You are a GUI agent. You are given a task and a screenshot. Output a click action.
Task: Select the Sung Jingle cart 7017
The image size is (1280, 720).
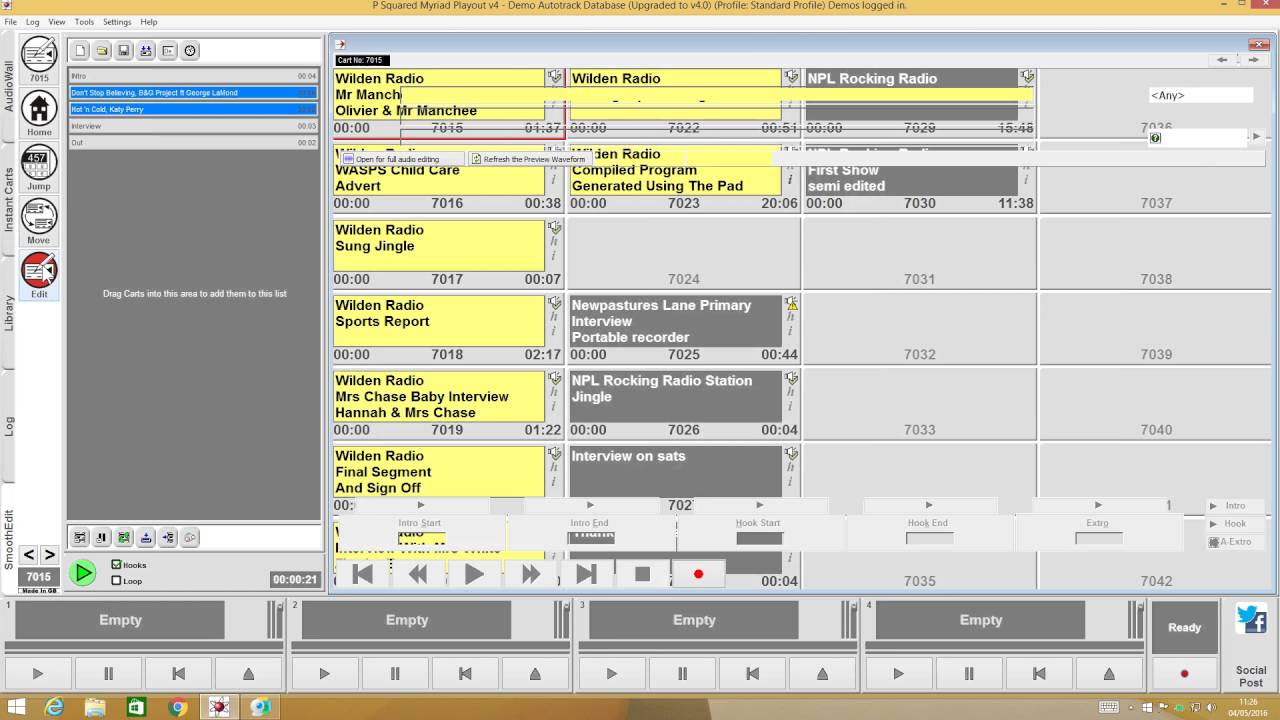tap(448, 253)
